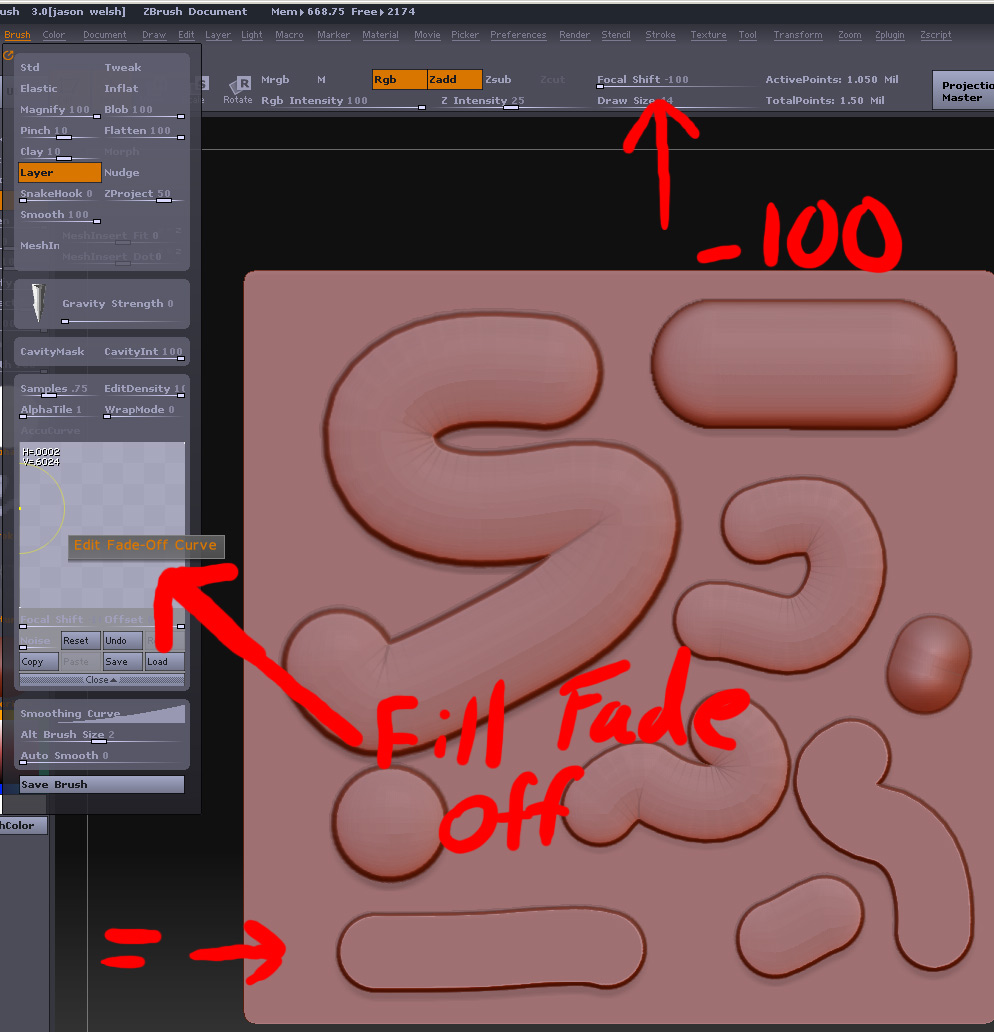This screenshot has height=1032, width=994.
Task: Reset the Edit Curve with Reset button
Action: (80, 640)
